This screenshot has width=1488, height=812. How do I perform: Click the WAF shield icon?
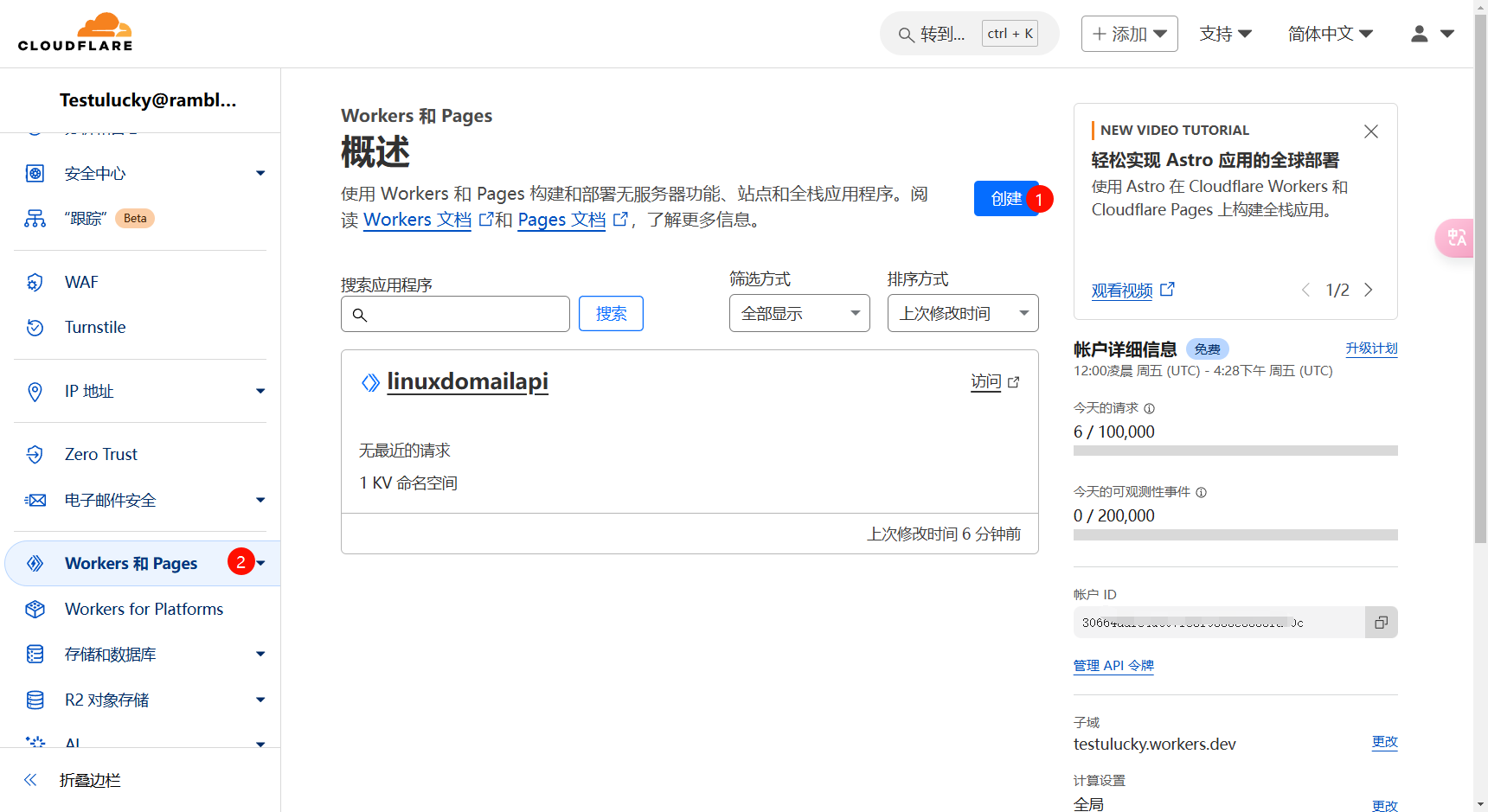click(35, 282)
